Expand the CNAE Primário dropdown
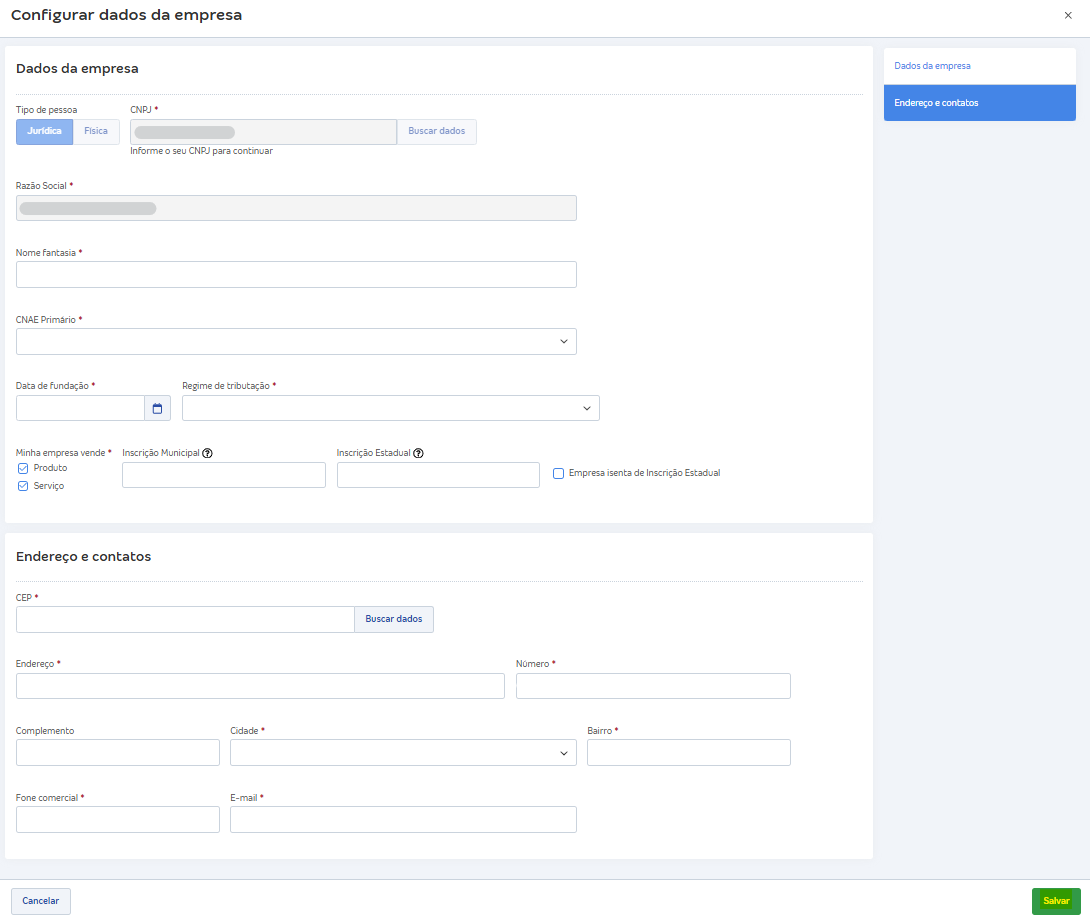1090x919 pixels. 296,342
